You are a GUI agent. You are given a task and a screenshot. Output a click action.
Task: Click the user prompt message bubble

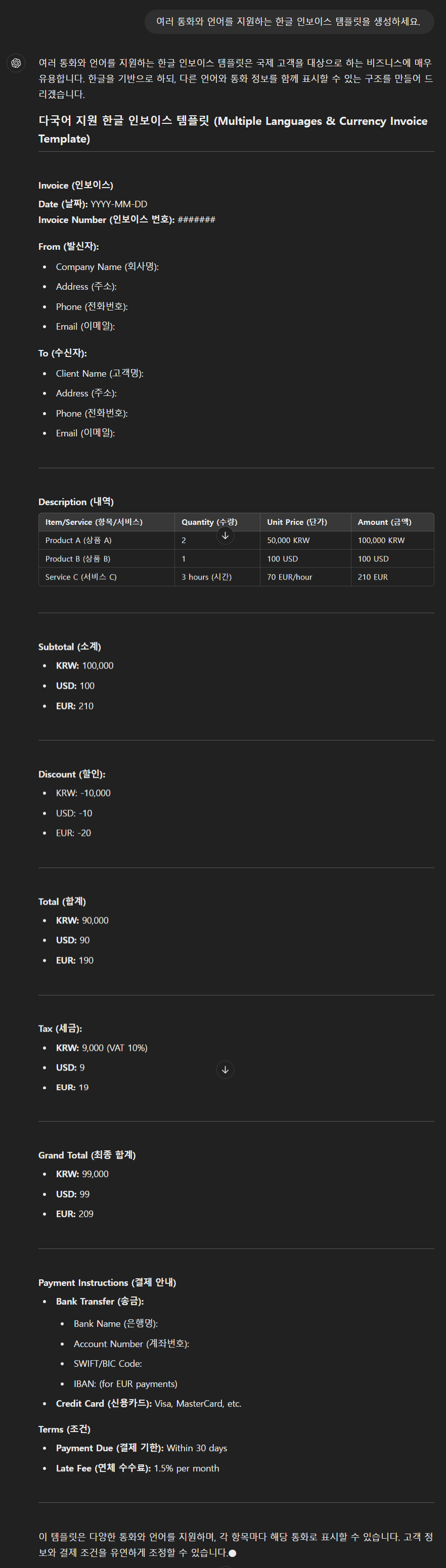290,21
